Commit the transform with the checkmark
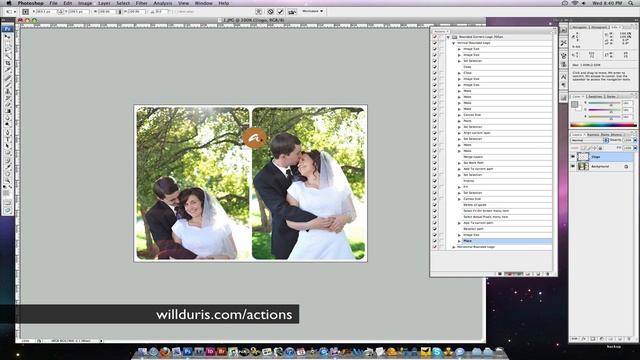Viewport: 640px width, 360px height. click(x=280, y=11)
